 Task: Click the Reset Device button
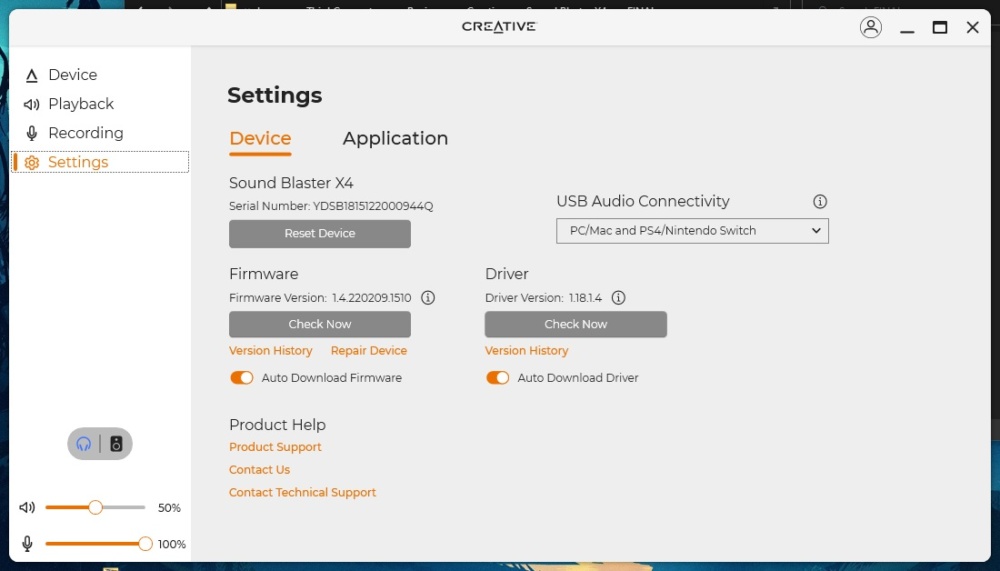[320, 234]
